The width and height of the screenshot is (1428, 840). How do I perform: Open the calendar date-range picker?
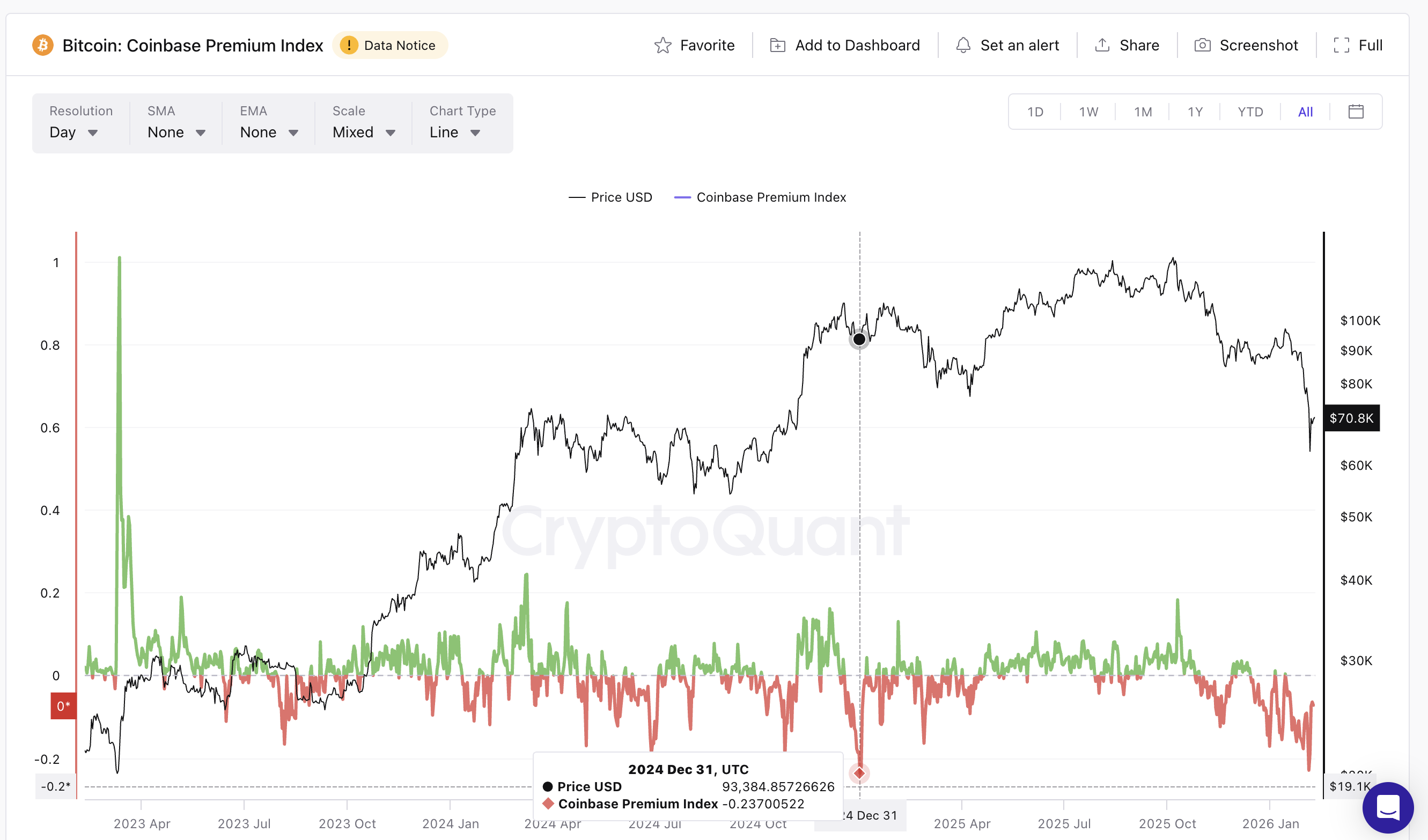pyautogui.click(x=1356, y=111)
